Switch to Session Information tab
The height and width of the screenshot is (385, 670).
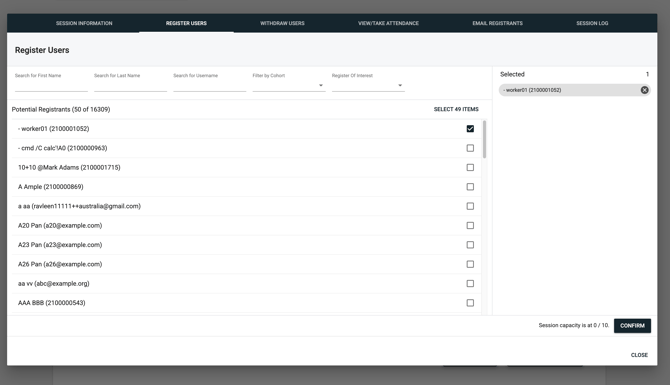pos(84,23)
